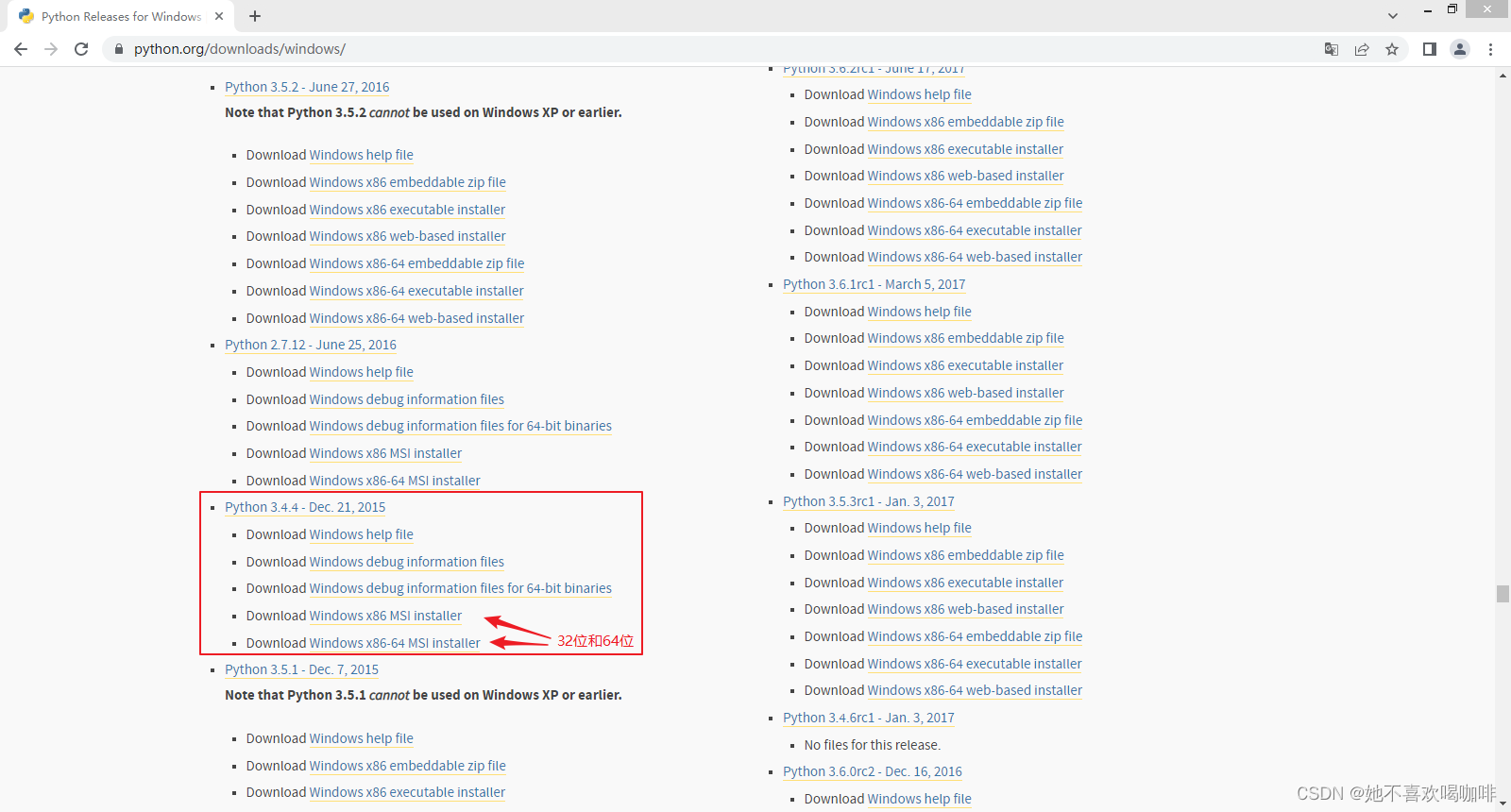This screenshot has width=1511, height=812.
Task: Open the user profile menu
Action: pyautogui.click(x=1460, y=49)
